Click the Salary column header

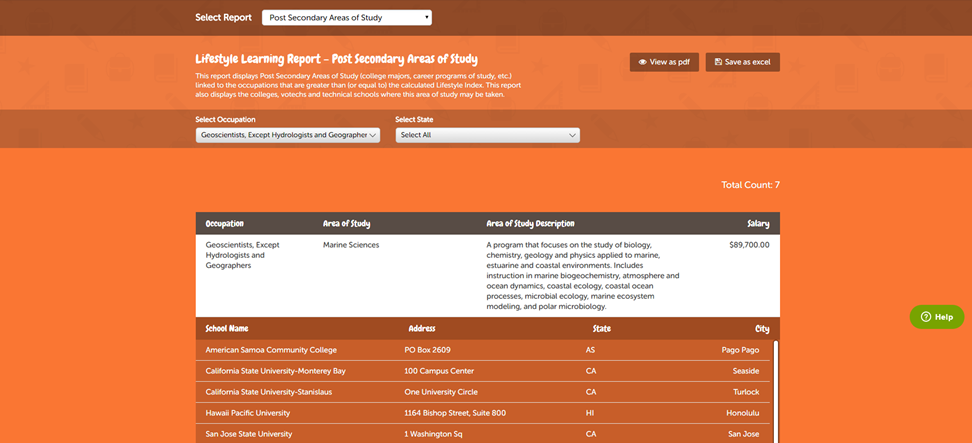[757, 223]
